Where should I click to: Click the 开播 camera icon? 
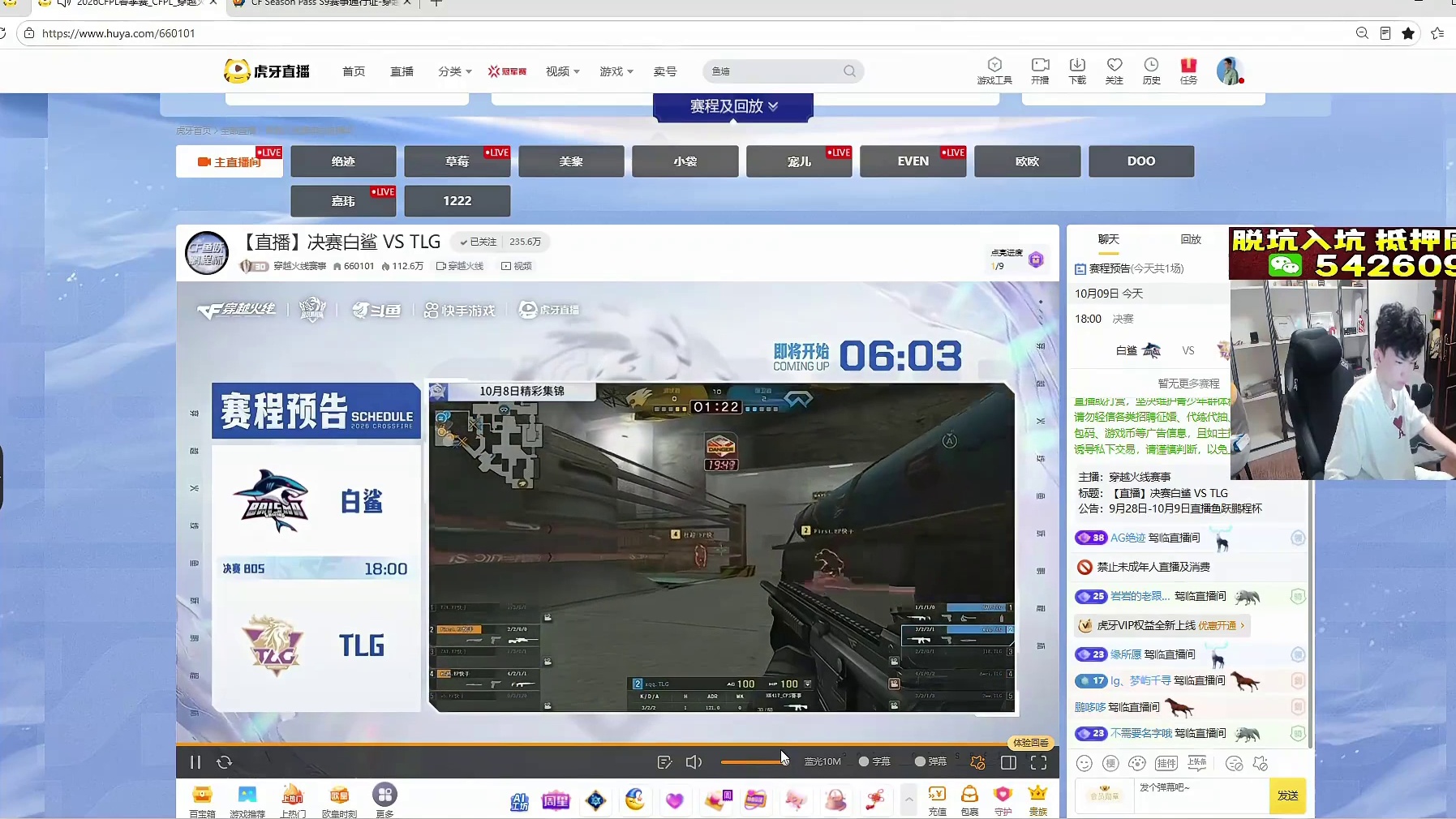tap(1040, 71)
